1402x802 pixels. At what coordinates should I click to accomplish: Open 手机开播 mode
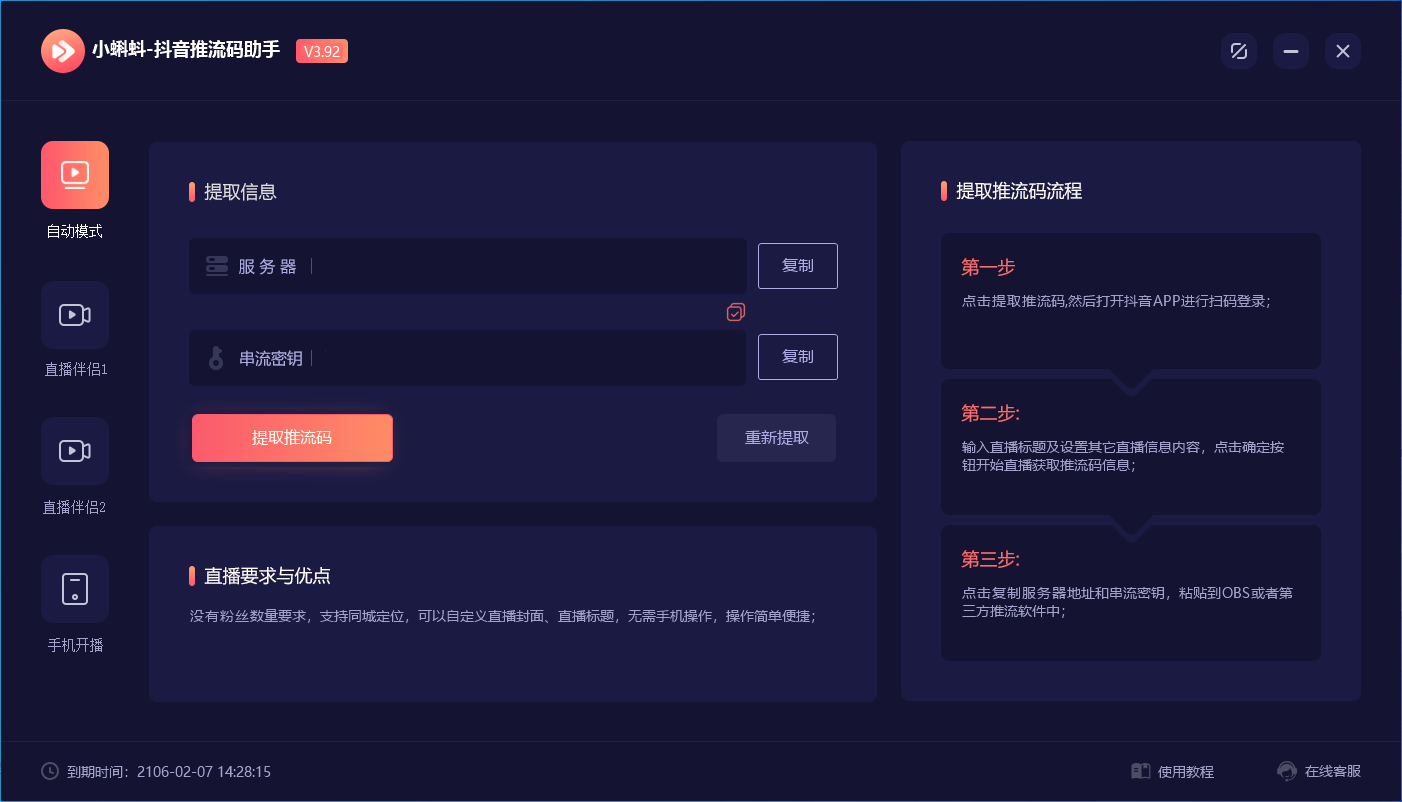pyautogui.click(x=74, y=589)
